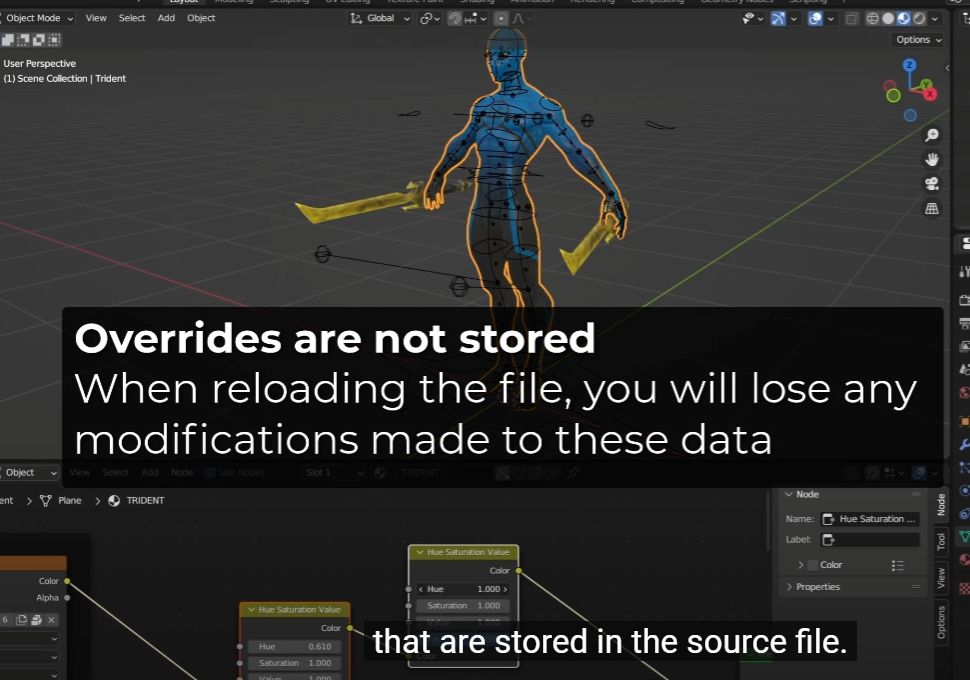The width and height of the screenshot is (970, 680).
Task: Open material properties tab icon
Action: [964, 560]
